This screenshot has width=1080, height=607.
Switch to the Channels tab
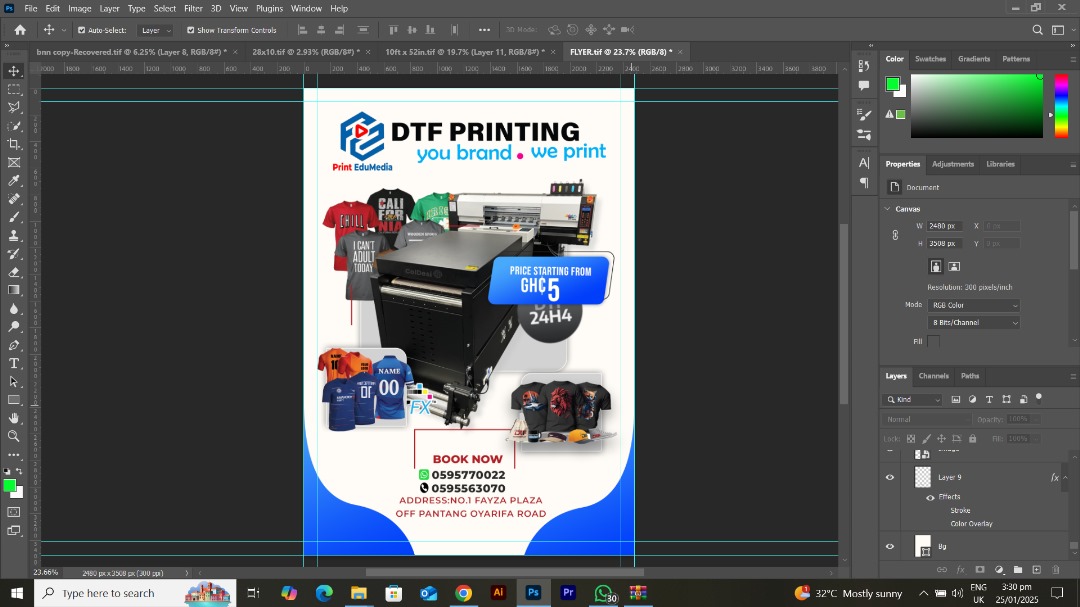click(933, 376)
